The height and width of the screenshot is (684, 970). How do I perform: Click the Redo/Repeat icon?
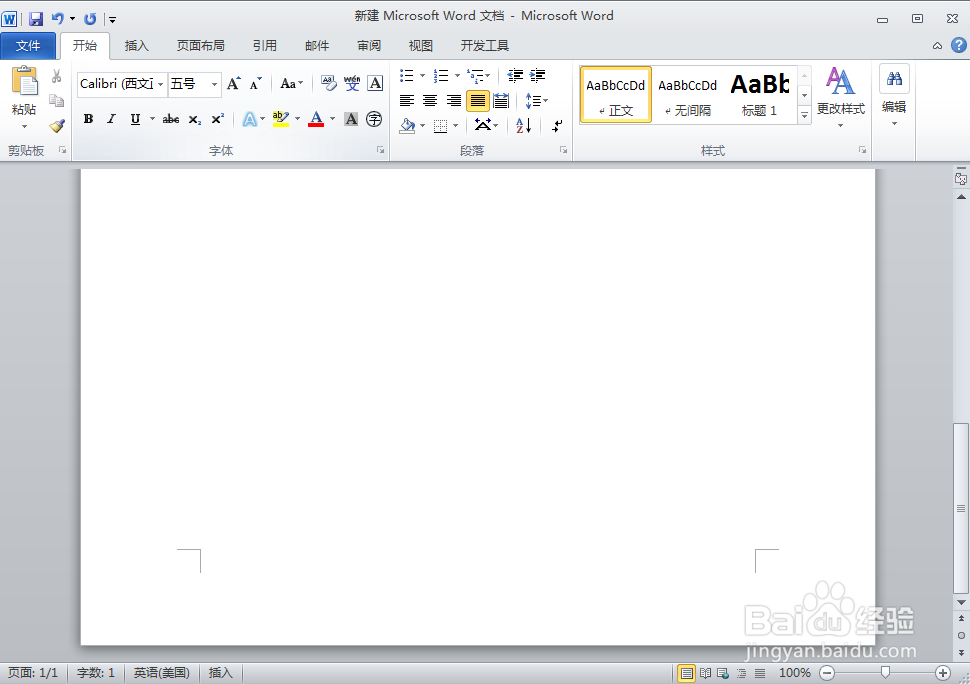90,19
